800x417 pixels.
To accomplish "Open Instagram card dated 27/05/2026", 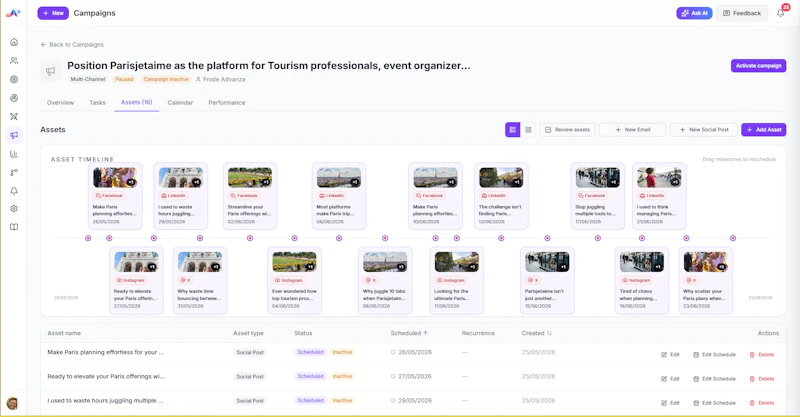I will (136, 280).
